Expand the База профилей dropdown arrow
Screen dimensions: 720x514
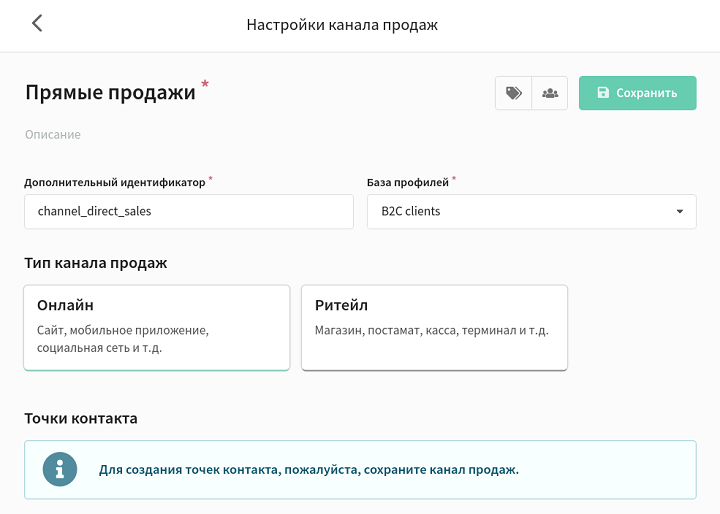point(680,212)
